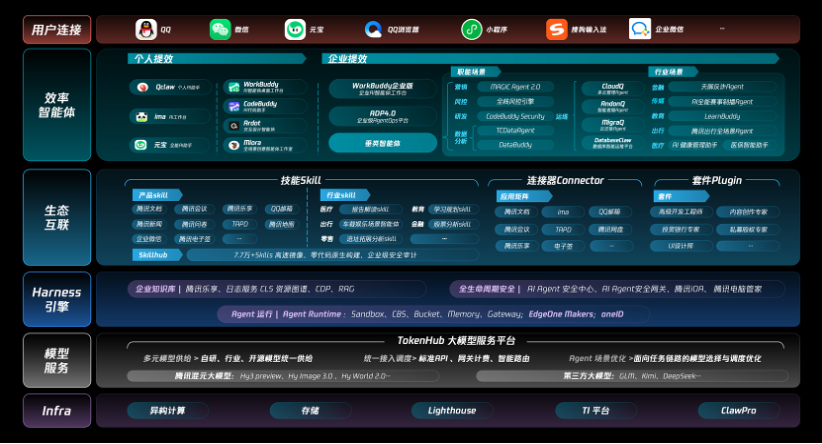Click the 个人提效 section header

point(216,59)
